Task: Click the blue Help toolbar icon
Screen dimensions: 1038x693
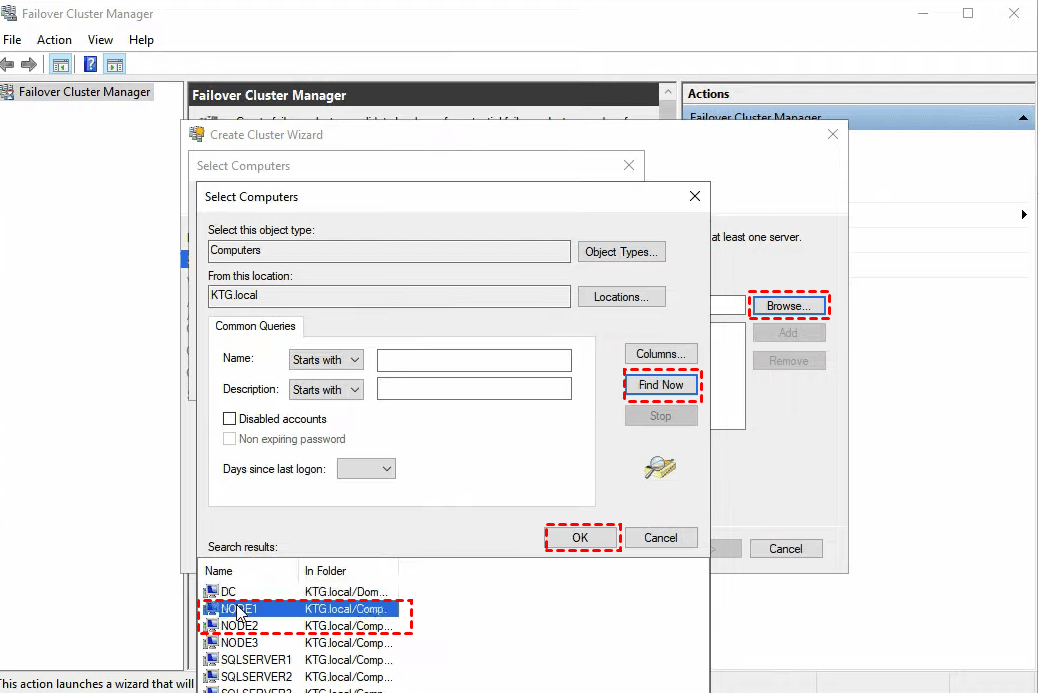Action: pos(90,64)
